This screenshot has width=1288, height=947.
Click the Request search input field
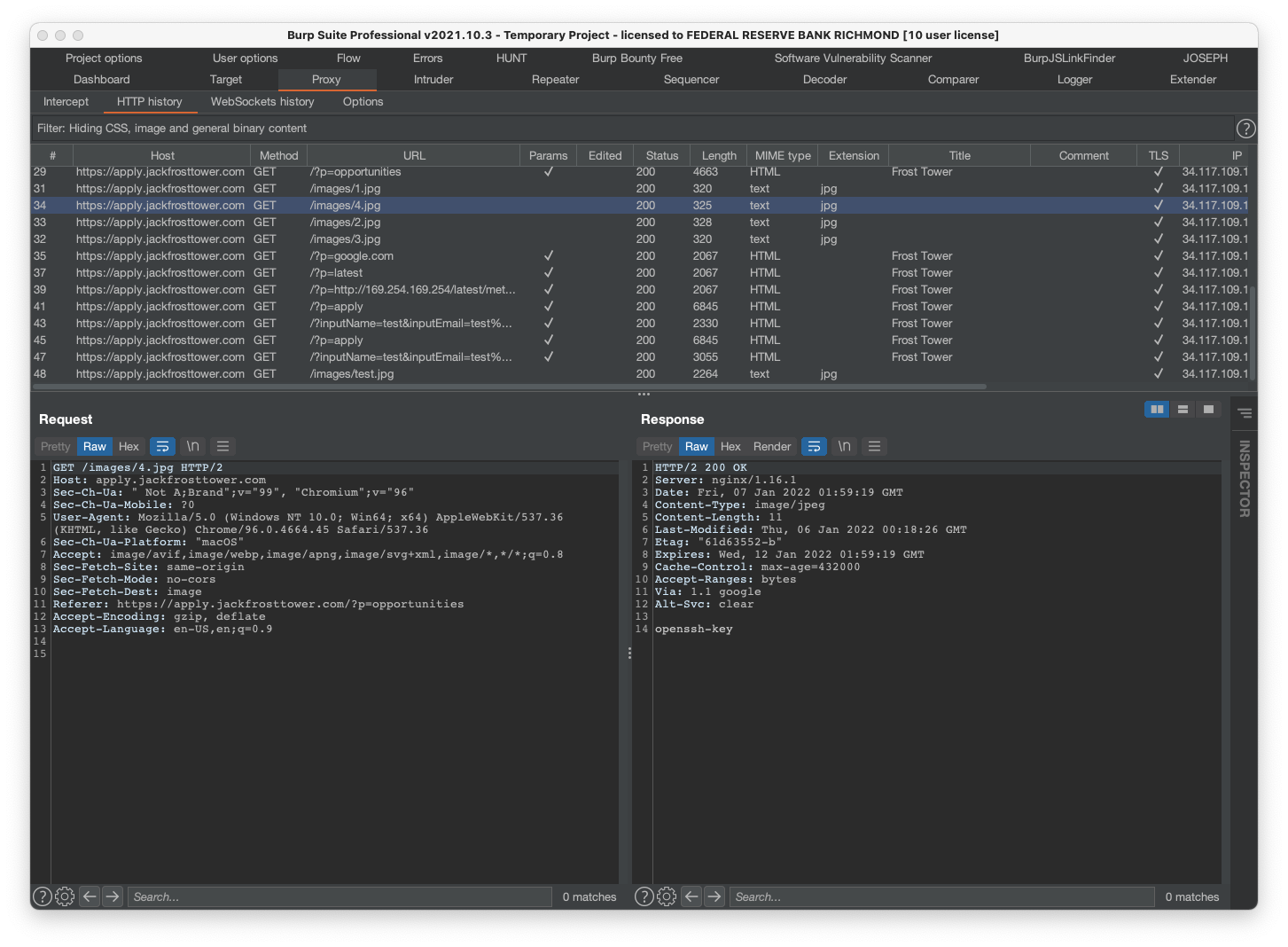point(340,896)
